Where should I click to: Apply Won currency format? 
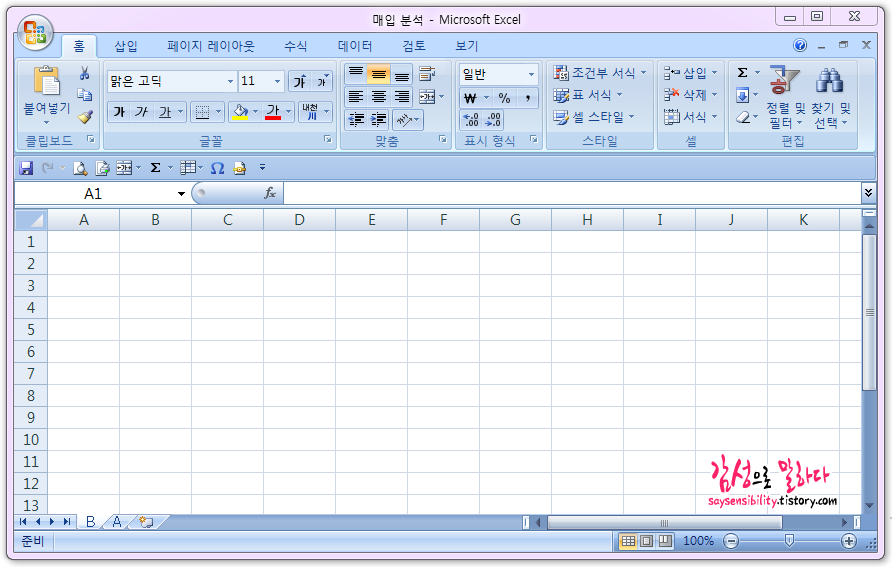coord(470,98)
